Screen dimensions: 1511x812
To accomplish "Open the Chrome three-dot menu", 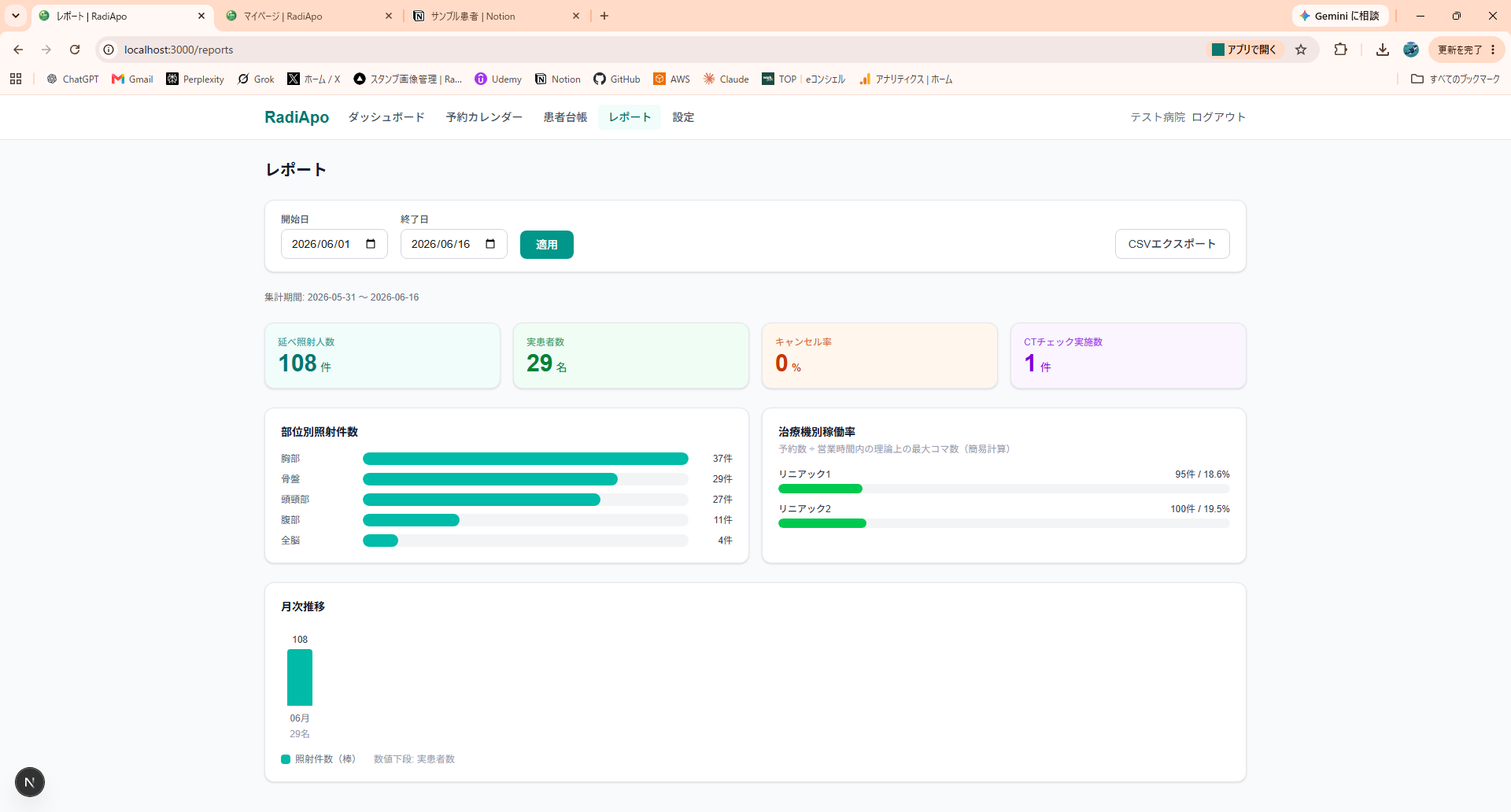I will (x=1493, y=50).
